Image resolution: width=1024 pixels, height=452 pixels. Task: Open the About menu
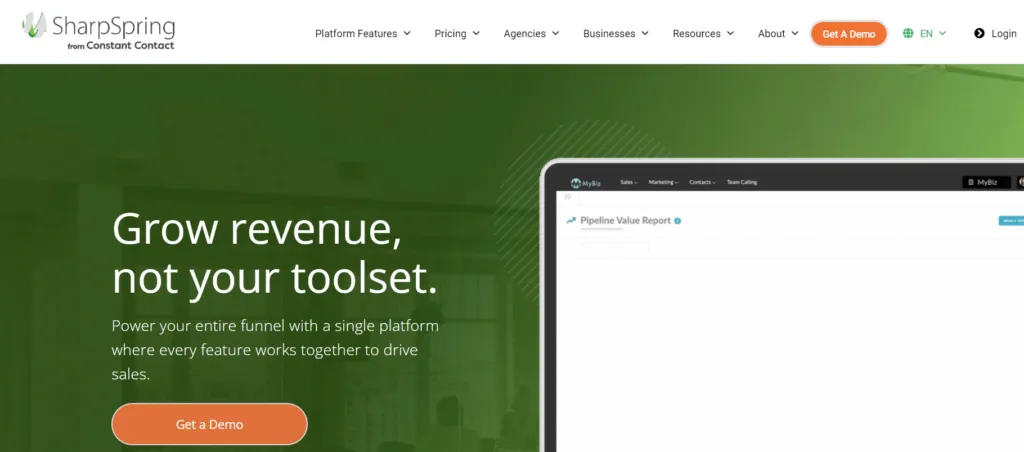[x=777, y=34]
